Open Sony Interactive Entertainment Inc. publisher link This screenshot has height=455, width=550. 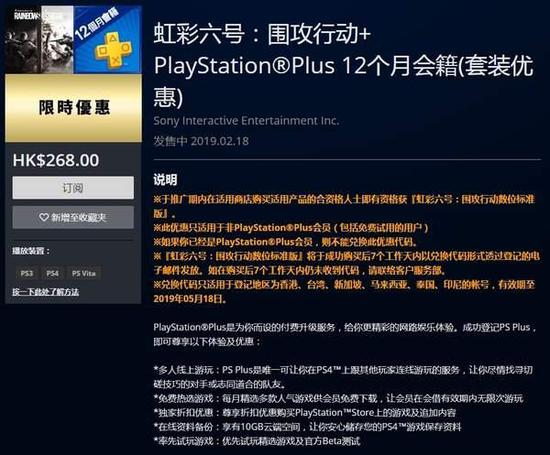point(246,121)
